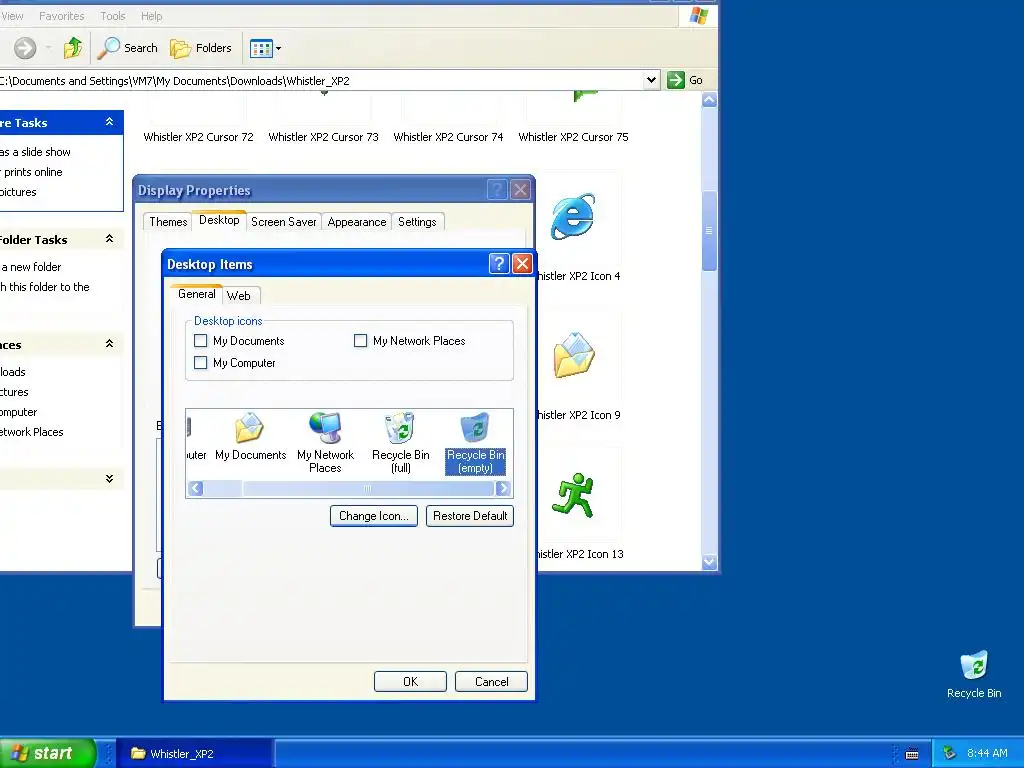Click the Restore Default button

pos(470,516)
